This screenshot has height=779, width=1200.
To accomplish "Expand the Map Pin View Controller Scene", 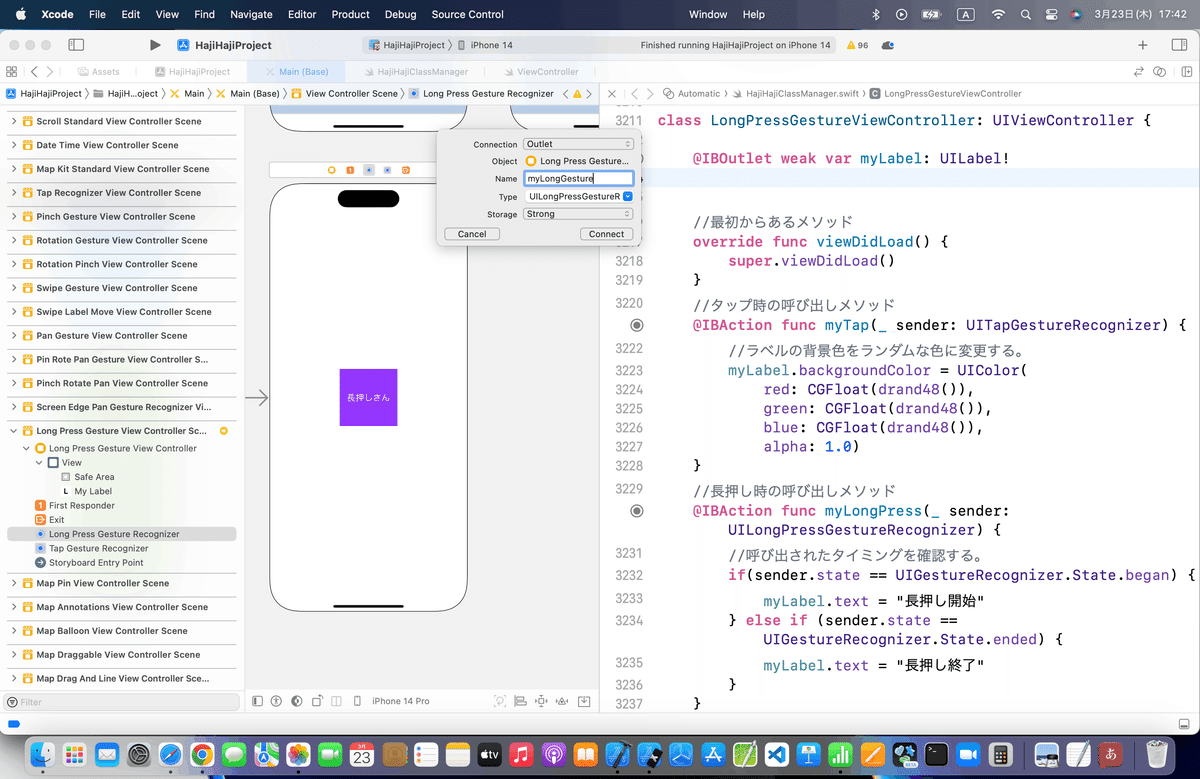I will click(x=14, y=583).
